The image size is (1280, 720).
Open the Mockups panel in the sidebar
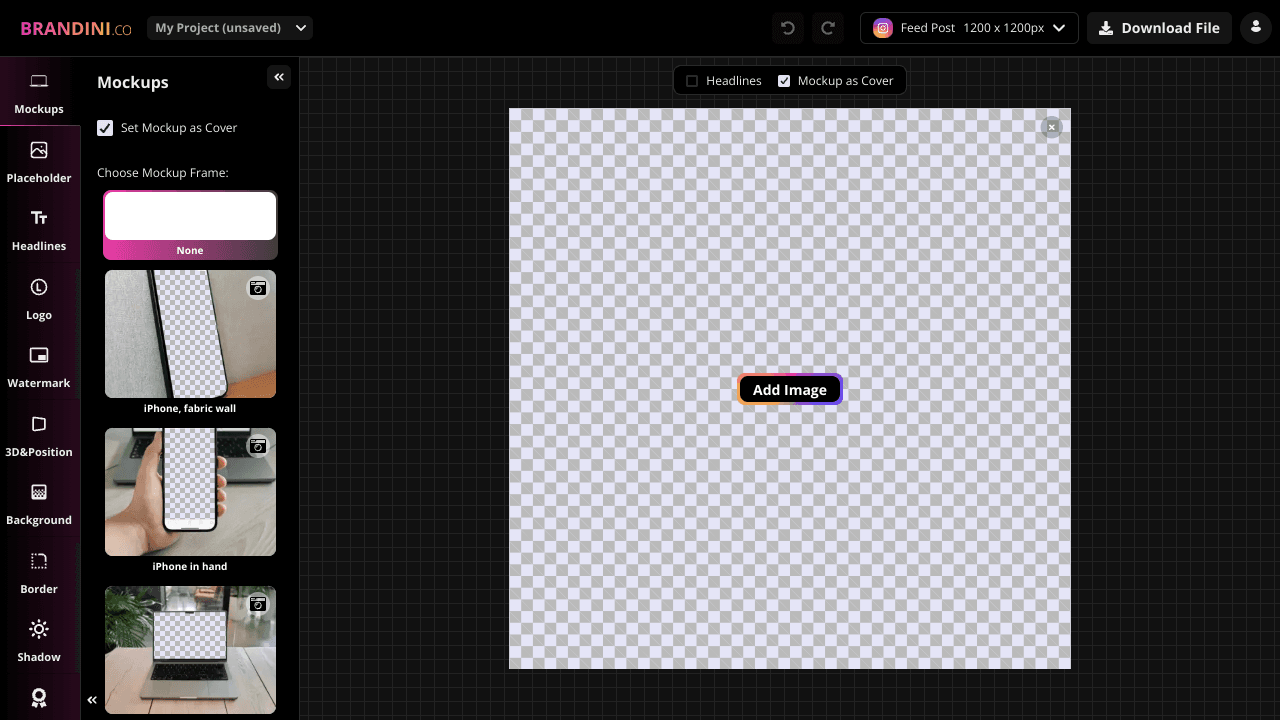(x=38, y=92)
